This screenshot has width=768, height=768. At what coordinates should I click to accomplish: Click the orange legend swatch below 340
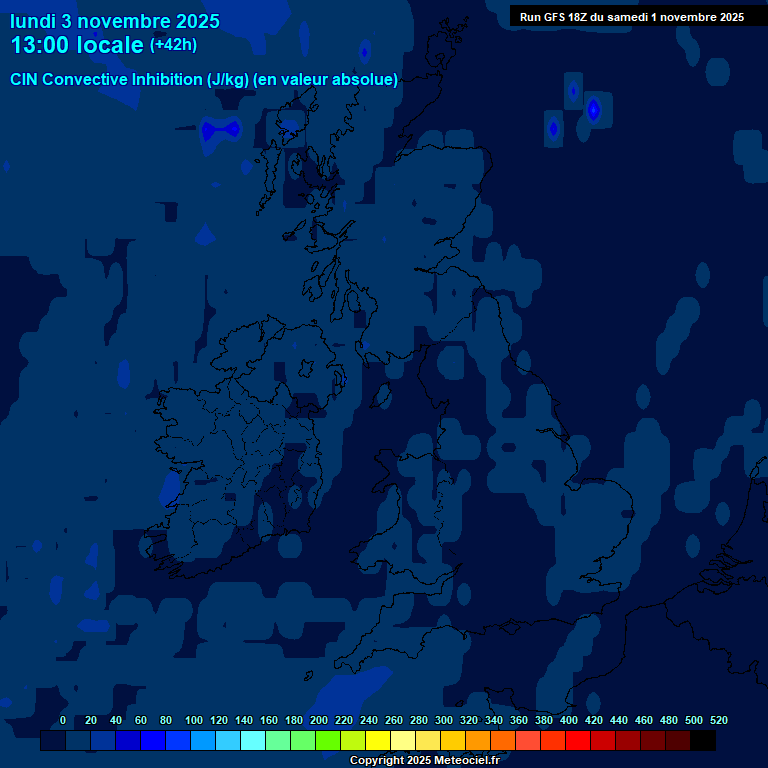pyautogui.click(x=503, y=741)
